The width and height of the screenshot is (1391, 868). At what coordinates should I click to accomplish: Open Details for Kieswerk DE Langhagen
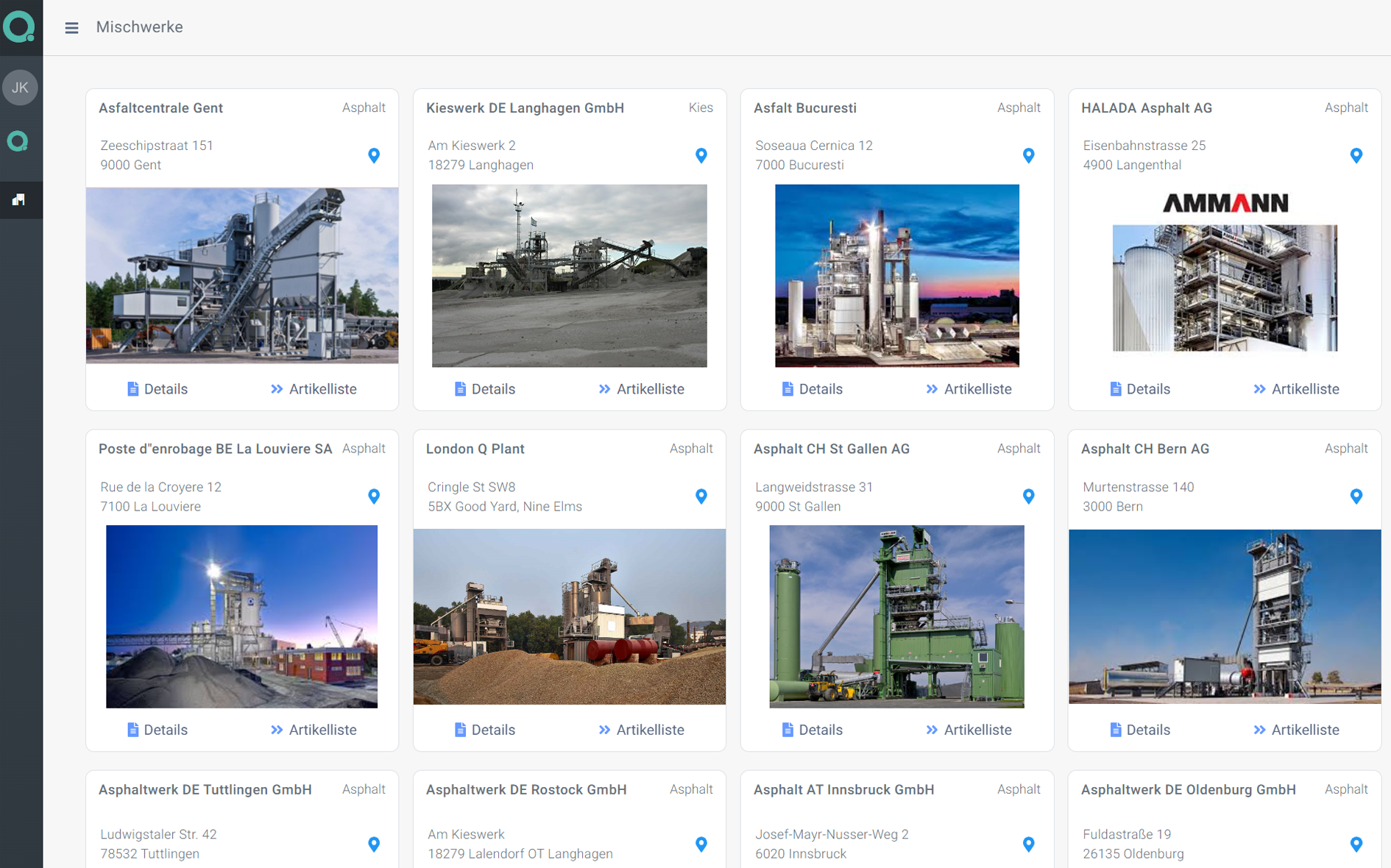pos(484,389)
